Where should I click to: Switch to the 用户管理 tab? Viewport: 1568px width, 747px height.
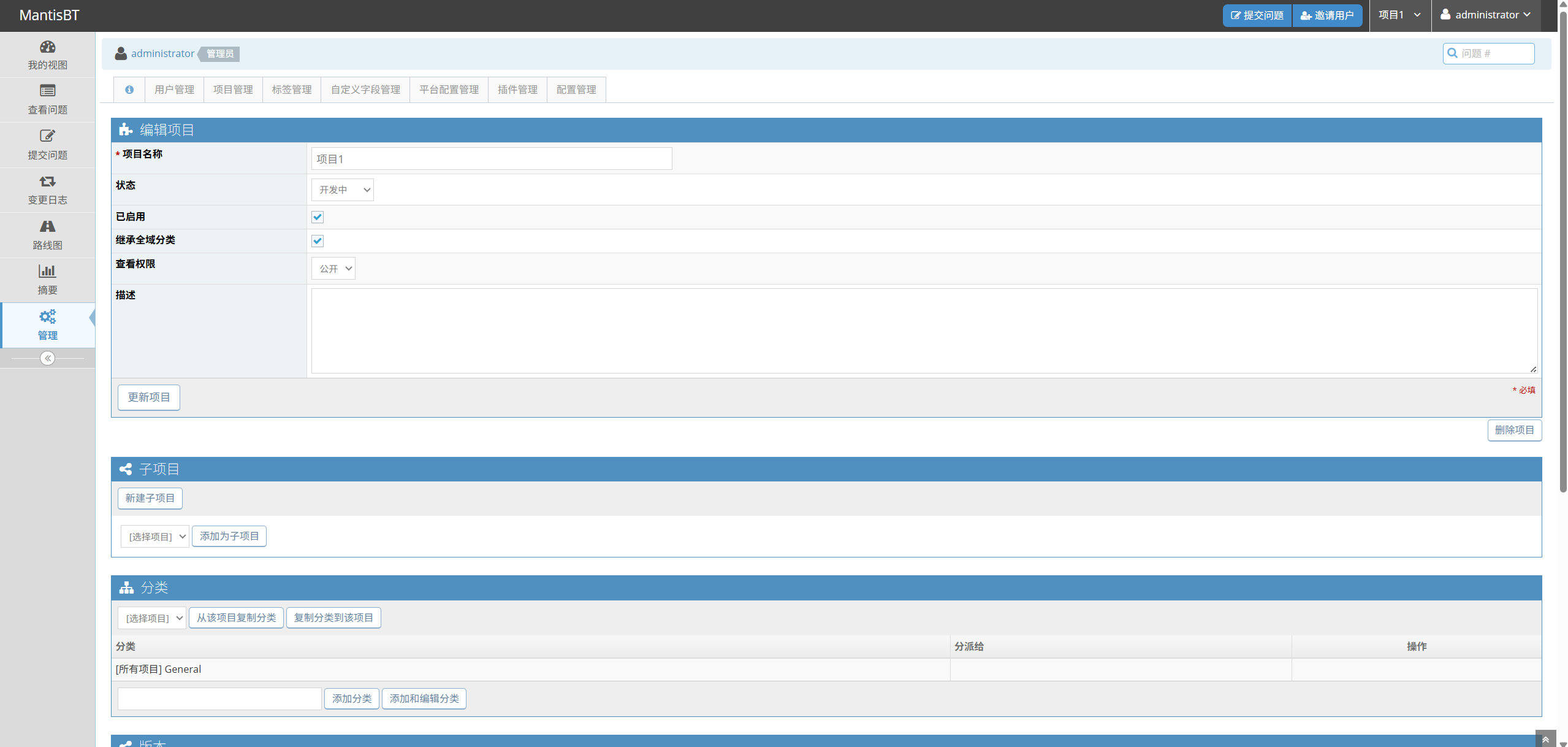click(174, 90)
